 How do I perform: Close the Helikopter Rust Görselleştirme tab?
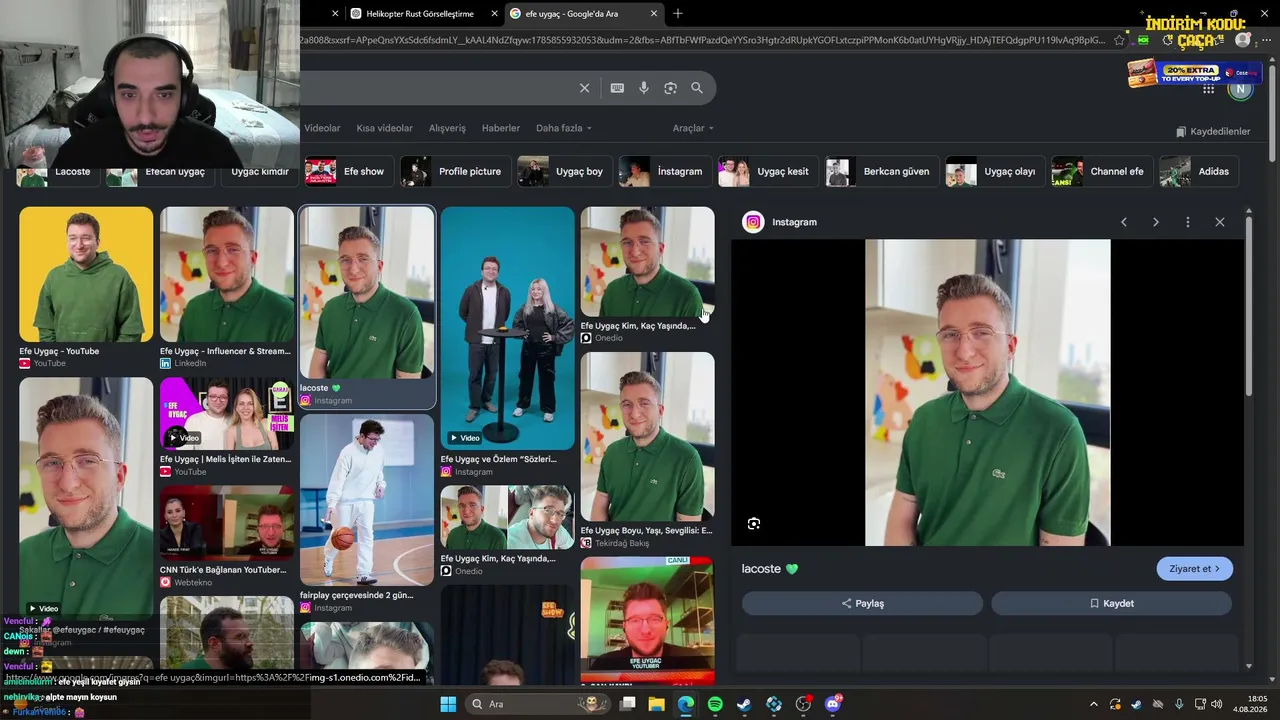pos(494,14)
